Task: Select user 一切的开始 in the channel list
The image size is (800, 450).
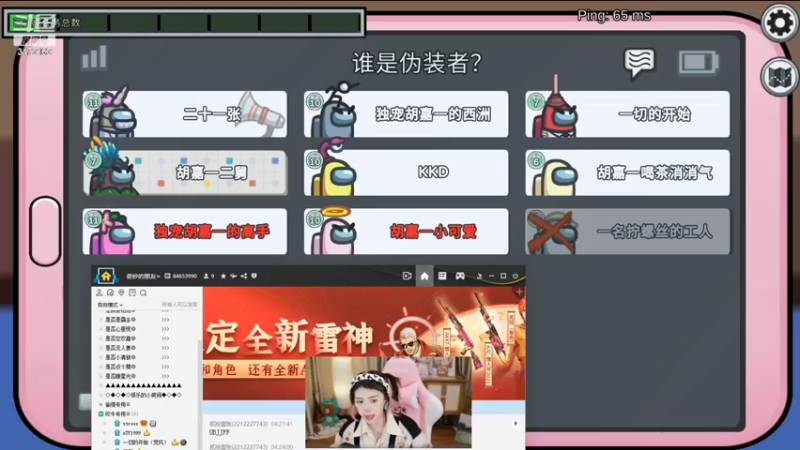Action: pos(144,442)
